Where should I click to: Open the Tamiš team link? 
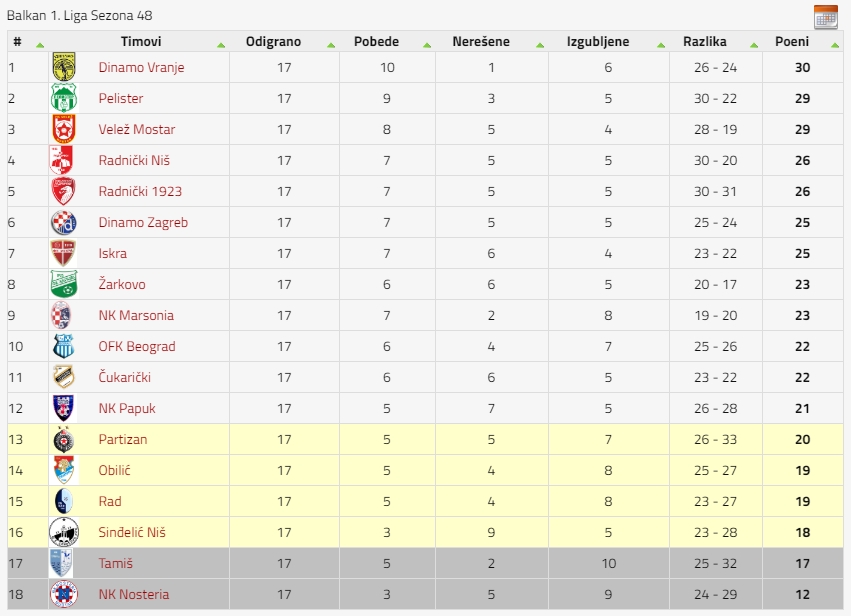tap(116, 563)
